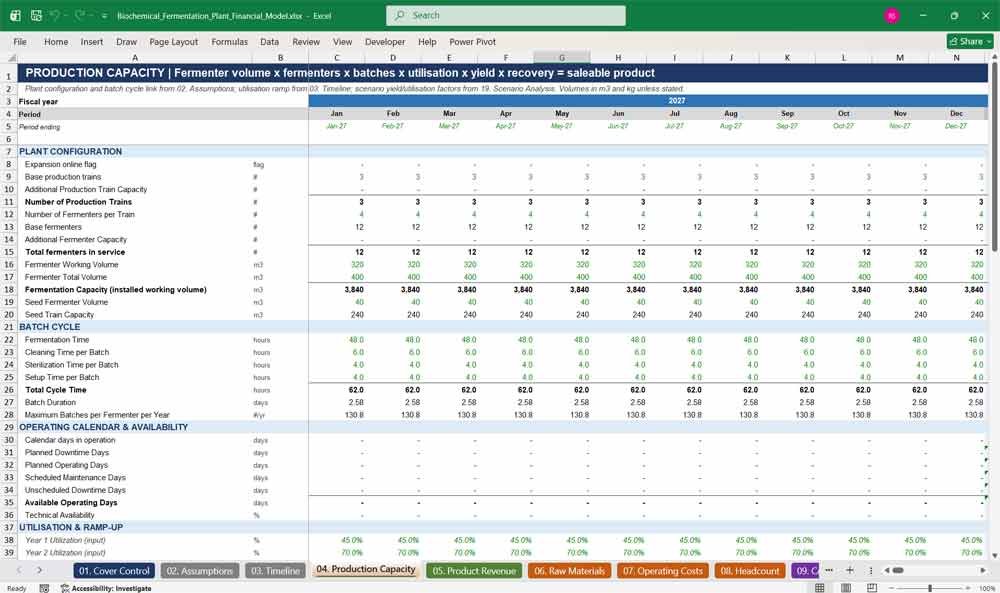
Task: Select column A header
Action: pyautogui.click(x=135, y=57)
